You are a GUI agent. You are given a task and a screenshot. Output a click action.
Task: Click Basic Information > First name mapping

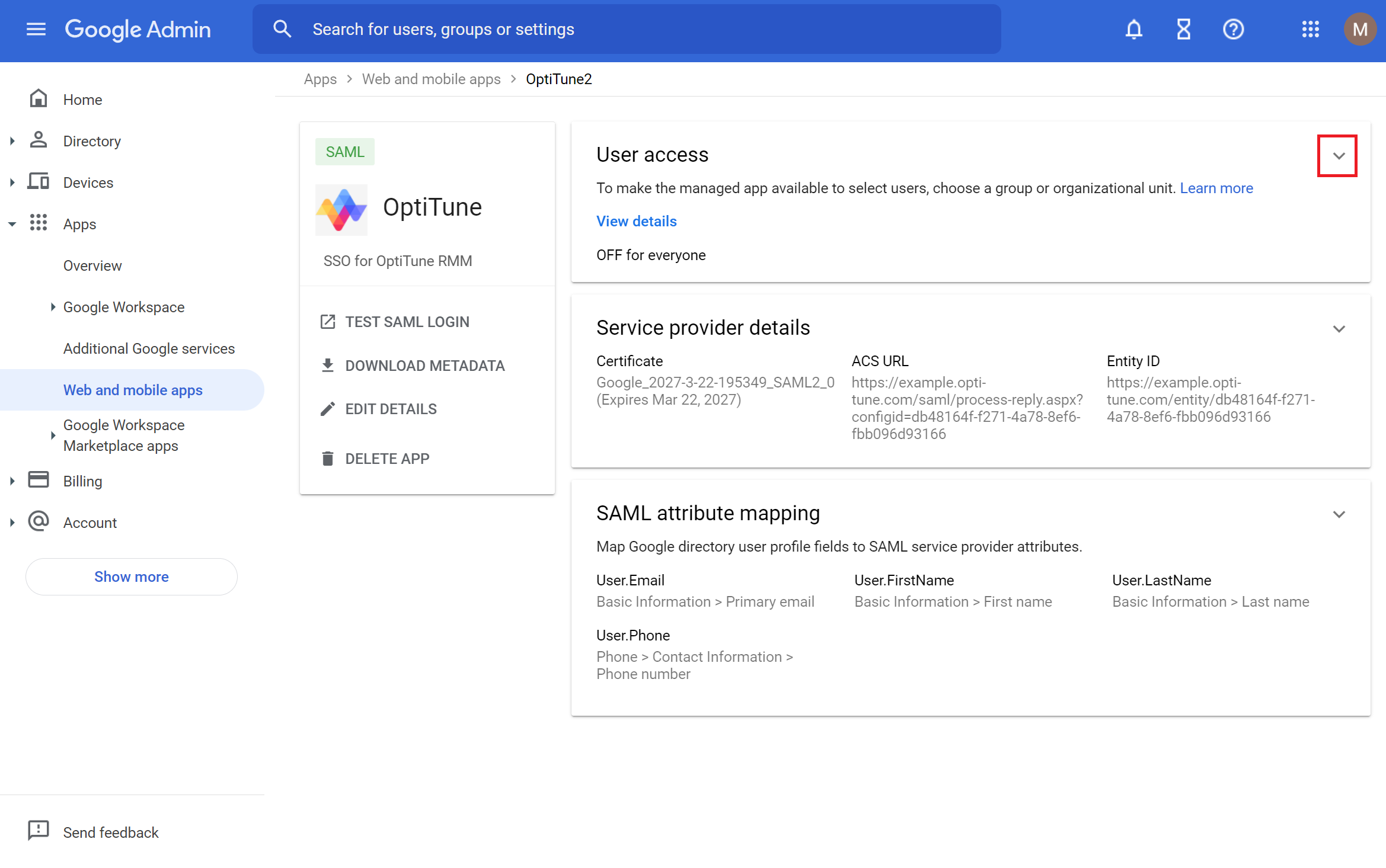point(953,601)
